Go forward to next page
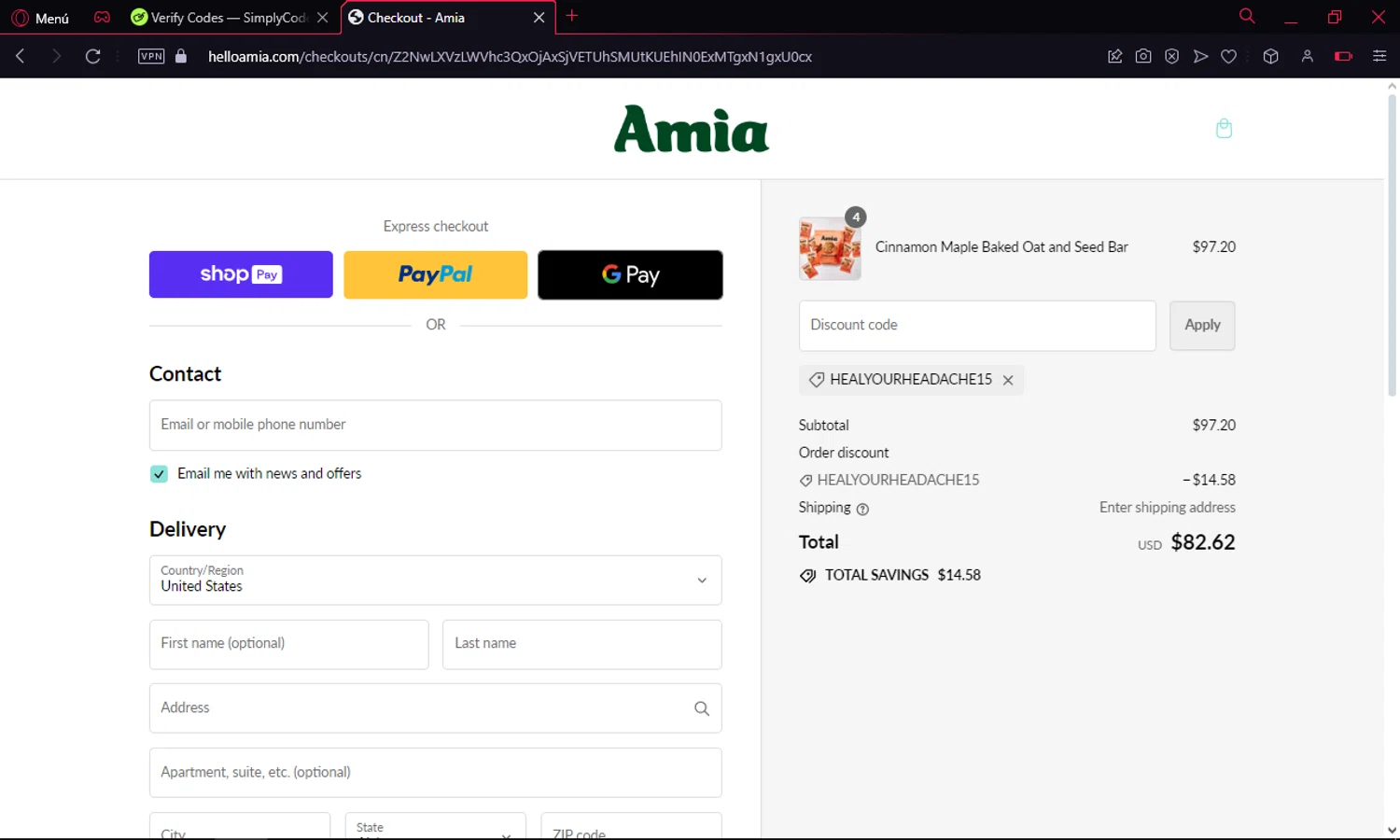The image size is (1400, 840). coord(56,56)
